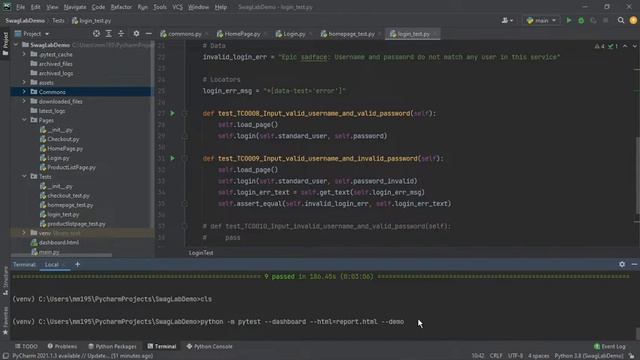The width and height of the screenshot is (640, 360).
Task: Expand the assets folder
Action: coord(24,82)
